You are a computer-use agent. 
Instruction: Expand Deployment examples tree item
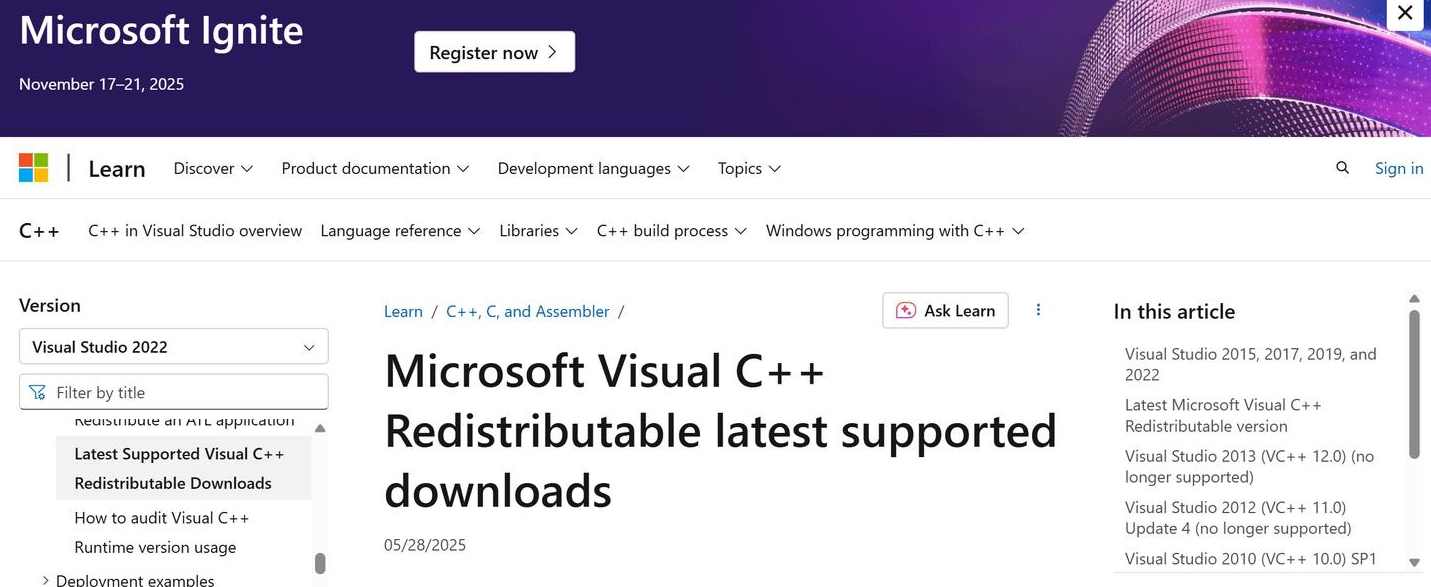point(45,580)
